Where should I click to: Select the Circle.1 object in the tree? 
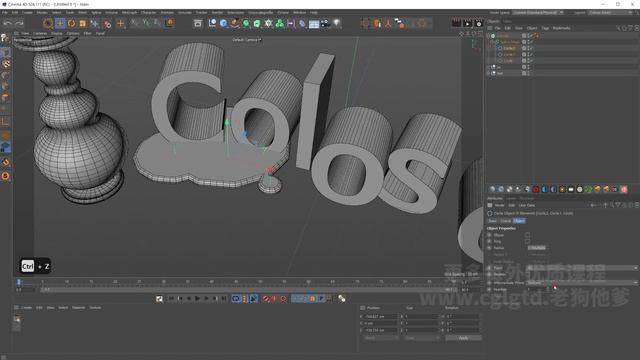pyautogui.click(x=509, y=54)
